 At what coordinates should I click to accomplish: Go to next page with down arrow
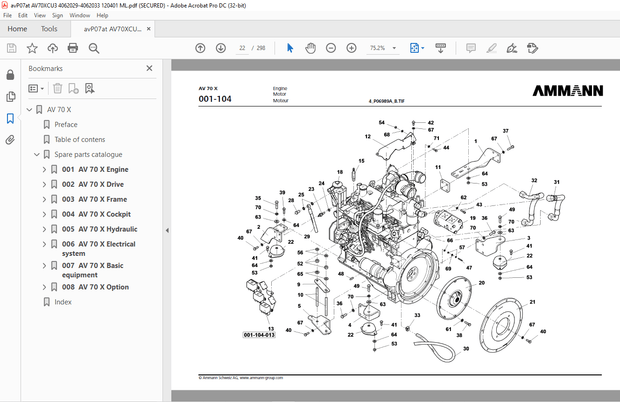coord(219,48)
